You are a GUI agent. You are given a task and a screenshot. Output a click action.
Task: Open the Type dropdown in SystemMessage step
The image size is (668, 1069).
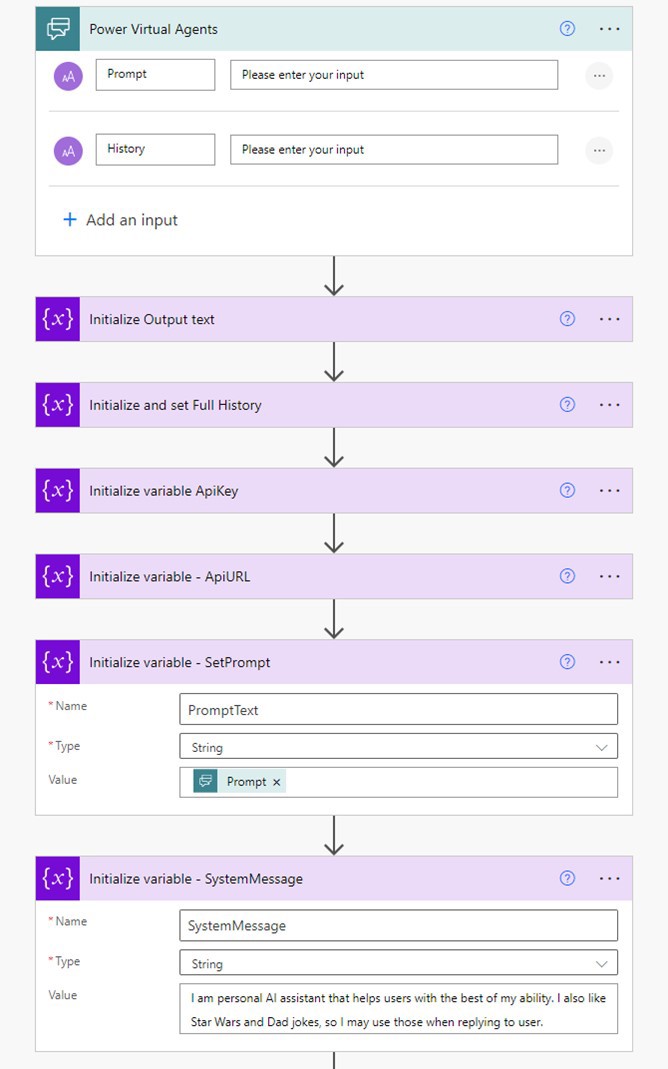click(398, 964)
